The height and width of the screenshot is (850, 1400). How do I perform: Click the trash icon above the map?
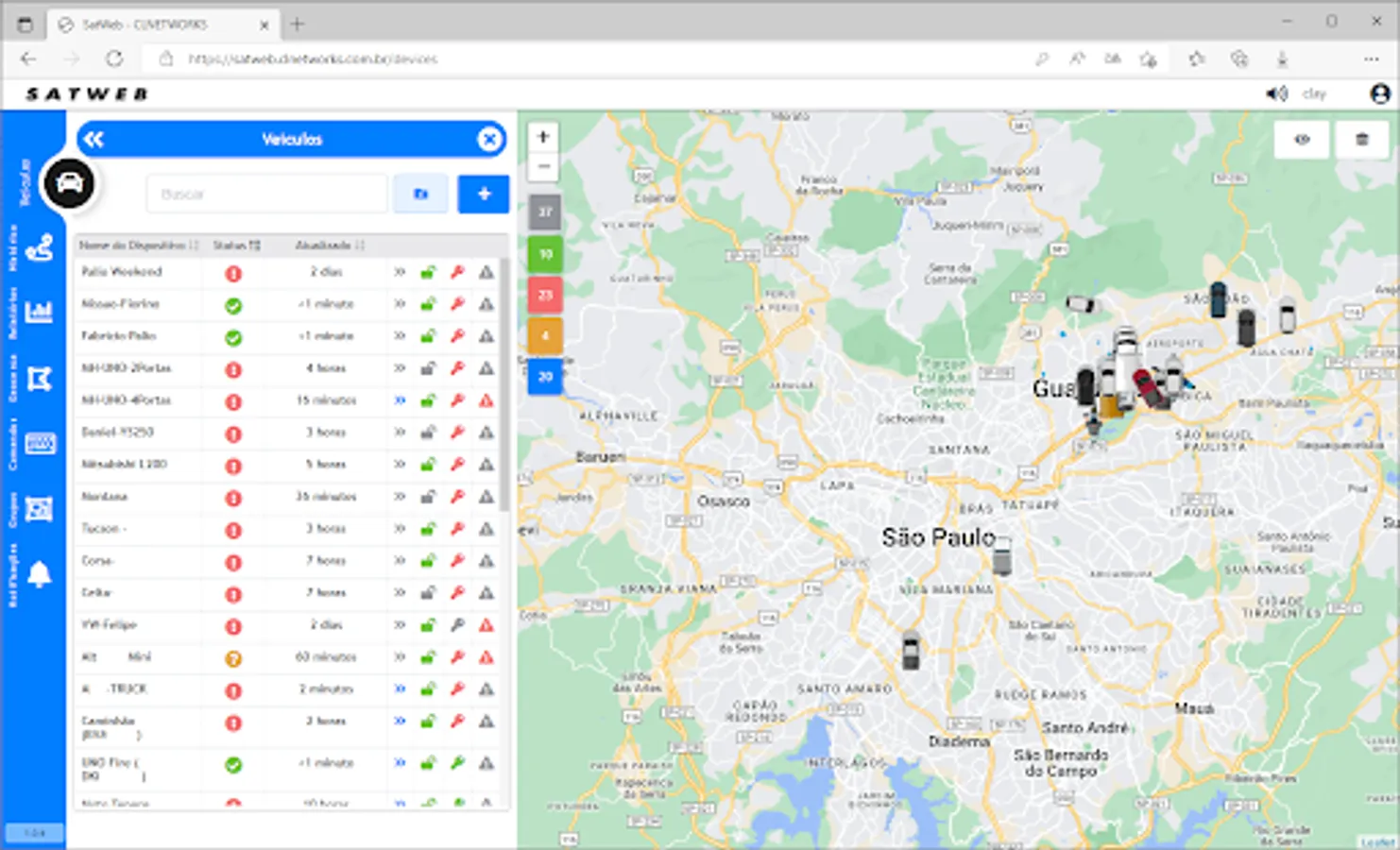pyautogui.click(x=1361, y=140)
